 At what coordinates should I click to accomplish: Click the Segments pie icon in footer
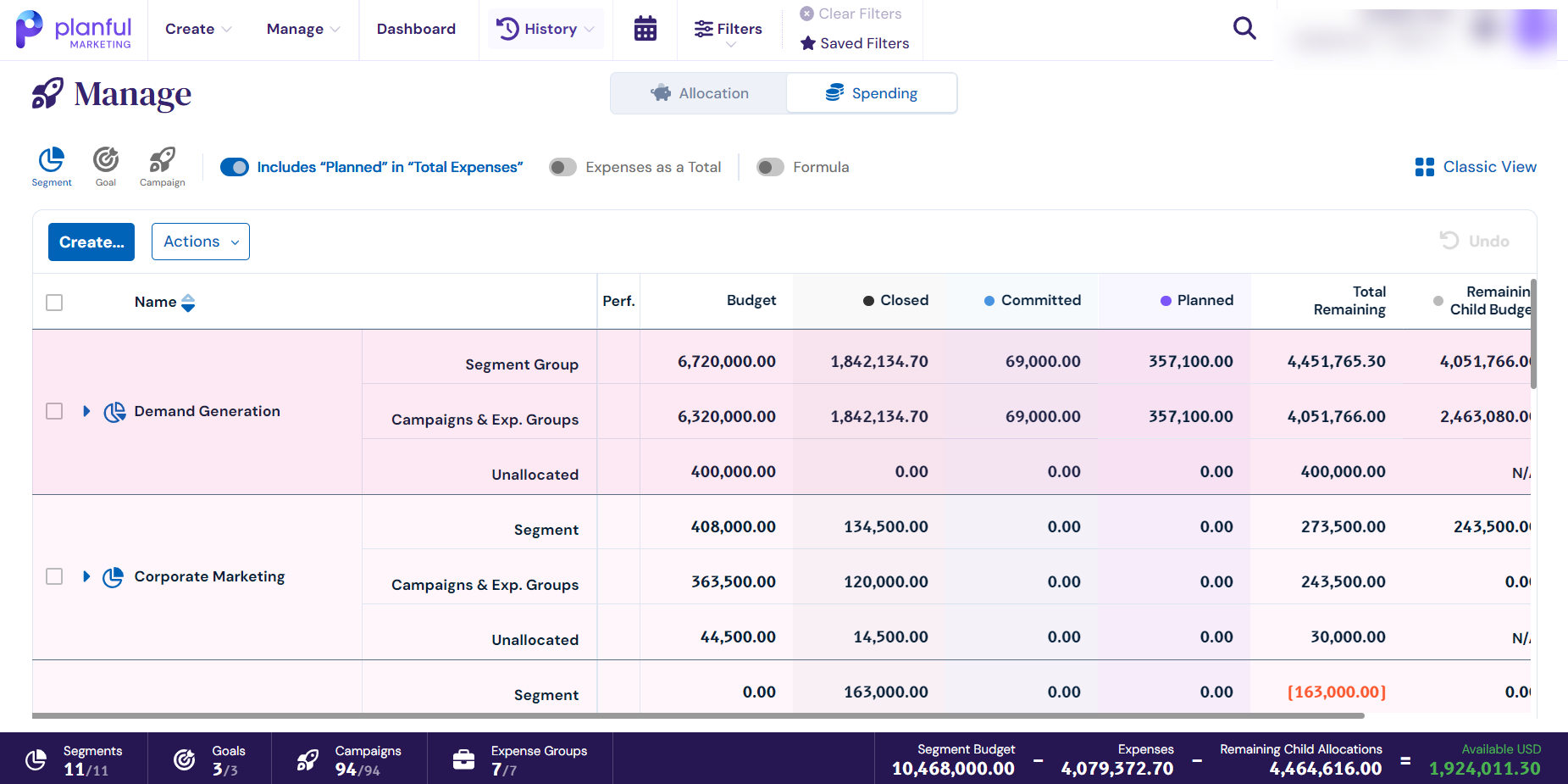click(x=36, y=760)
